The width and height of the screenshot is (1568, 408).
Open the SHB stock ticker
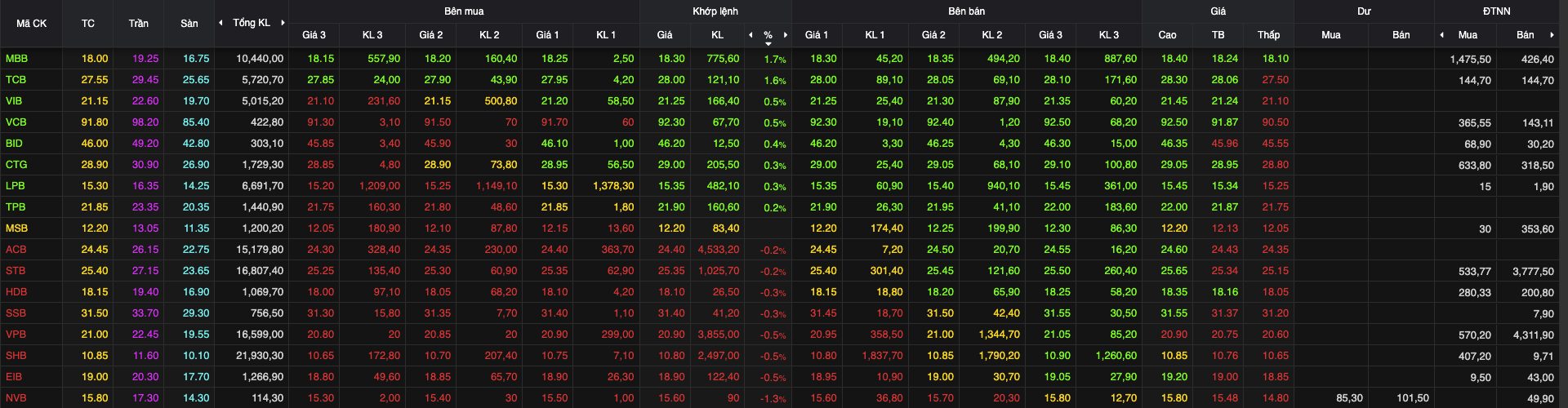click(16, 356)
